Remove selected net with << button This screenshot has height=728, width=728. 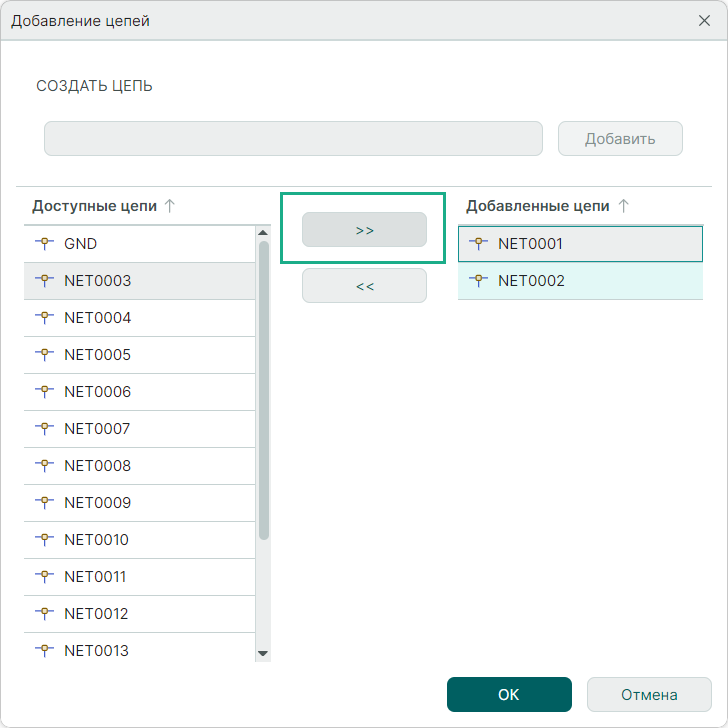[x=364, y=286]
